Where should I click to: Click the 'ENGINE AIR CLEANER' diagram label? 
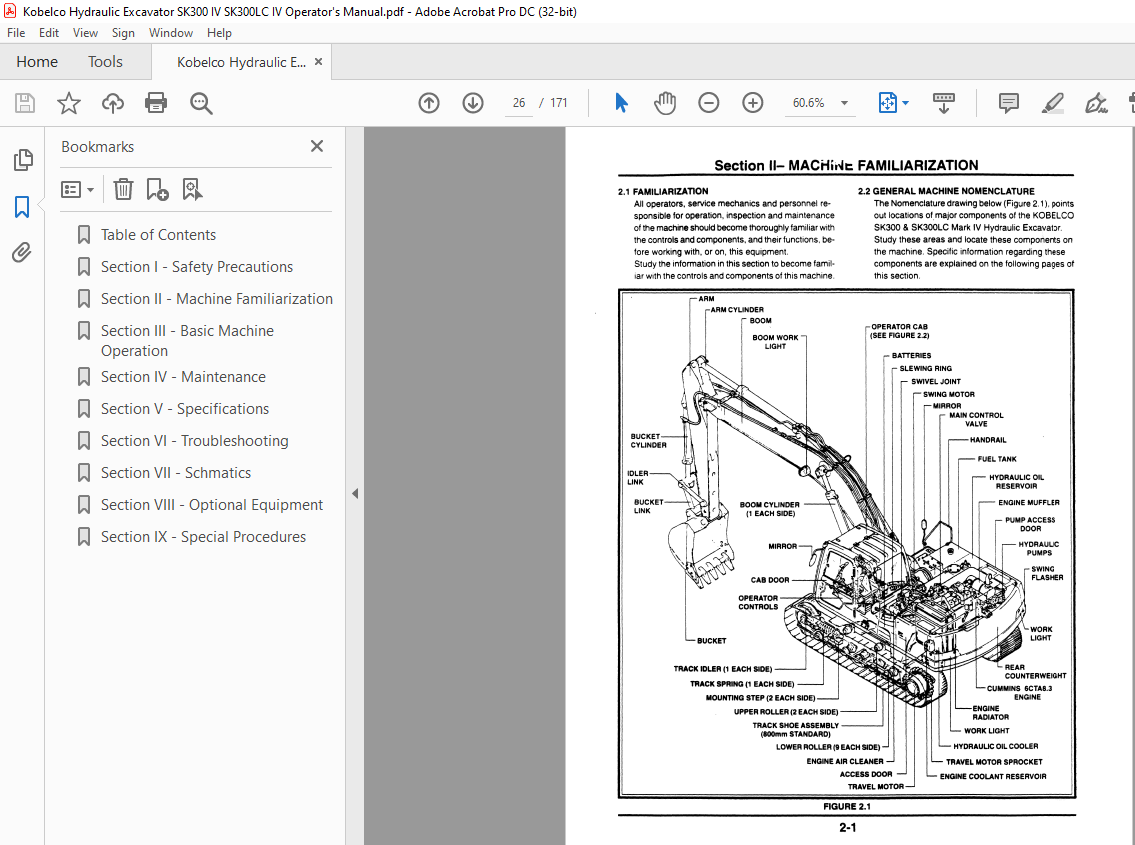[845, 761]
